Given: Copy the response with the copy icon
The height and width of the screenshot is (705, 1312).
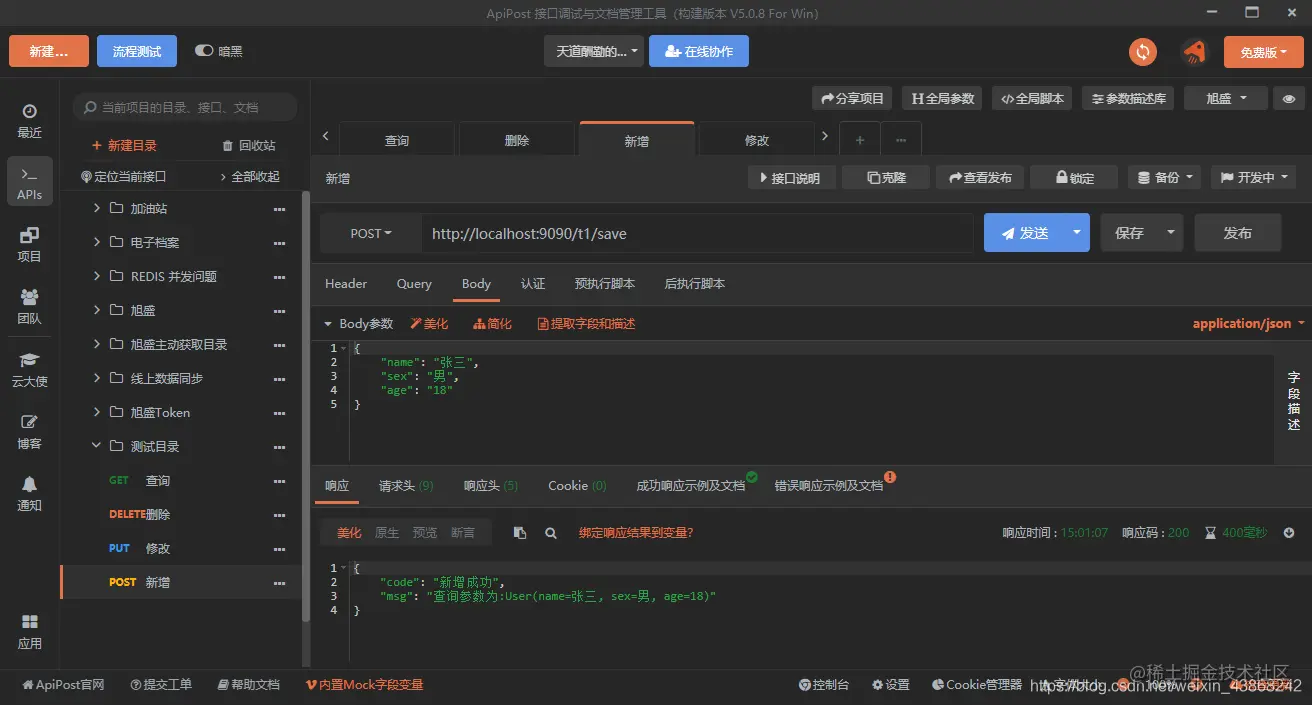Looking at the screenshot, I should 520,533.
